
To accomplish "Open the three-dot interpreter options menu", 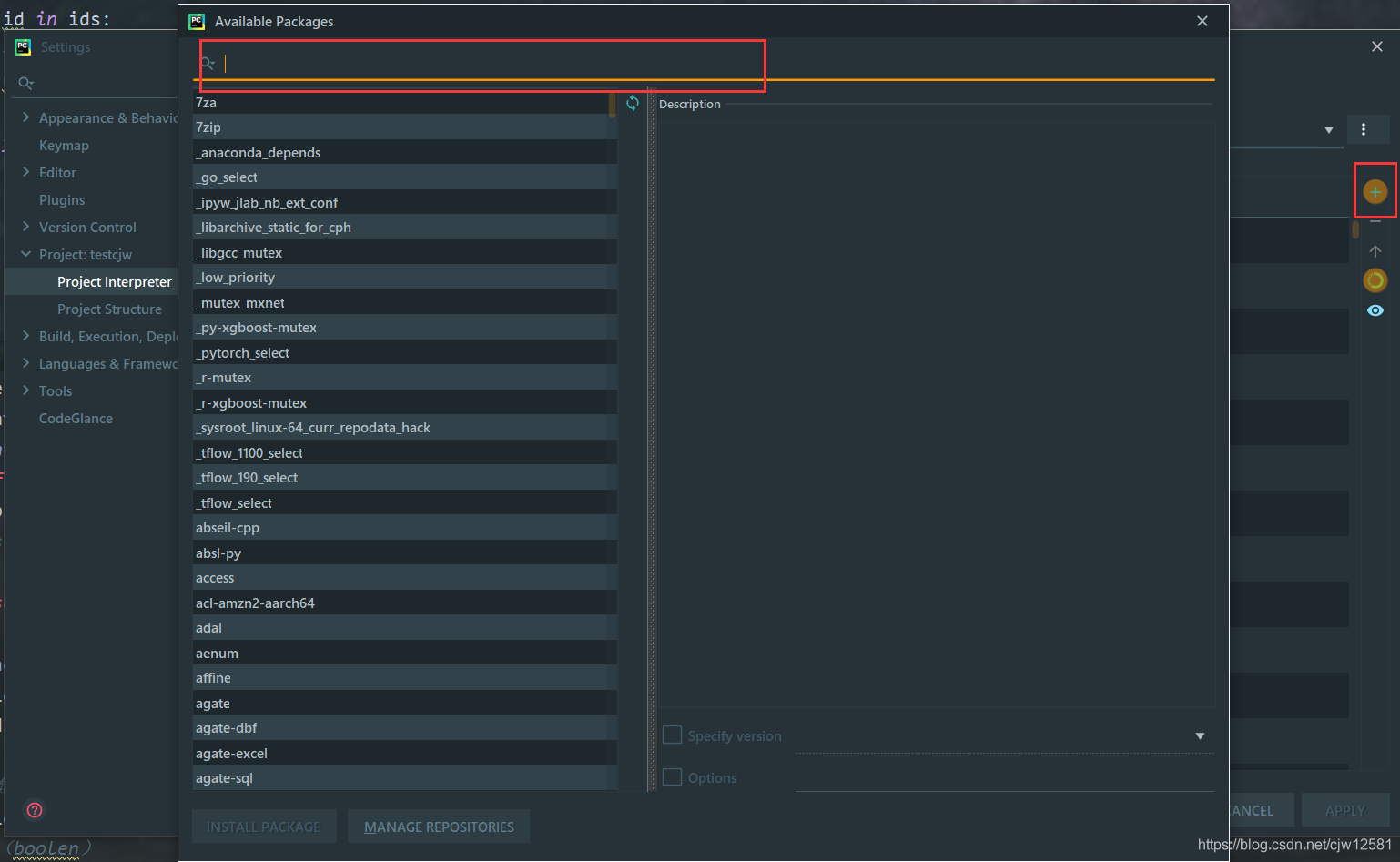I will click(1364, 129).
